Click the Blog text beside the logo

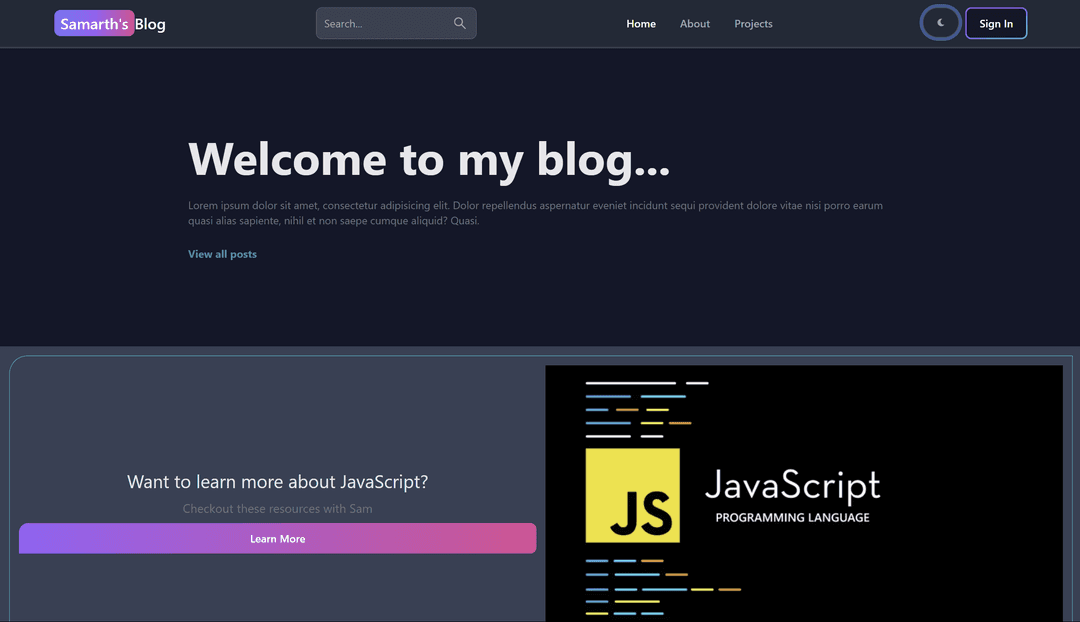click(152, 23)
